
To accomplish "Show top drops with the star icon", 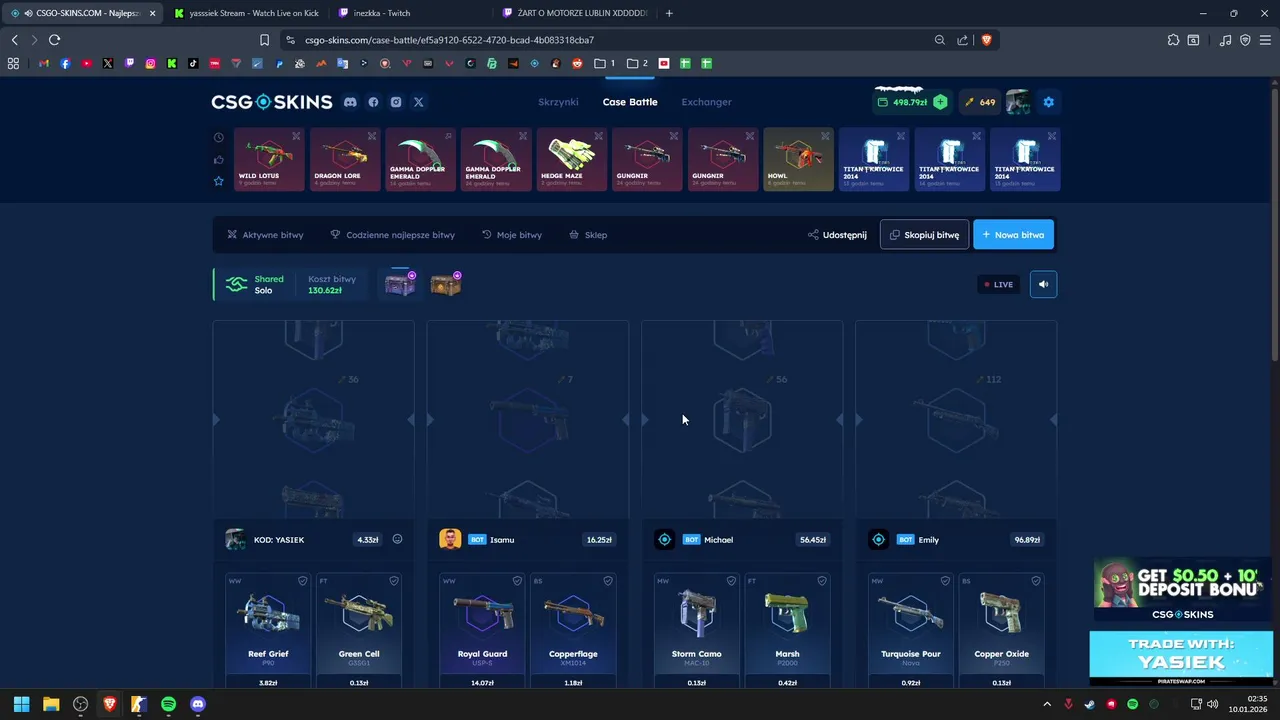I will click(218, 181).
